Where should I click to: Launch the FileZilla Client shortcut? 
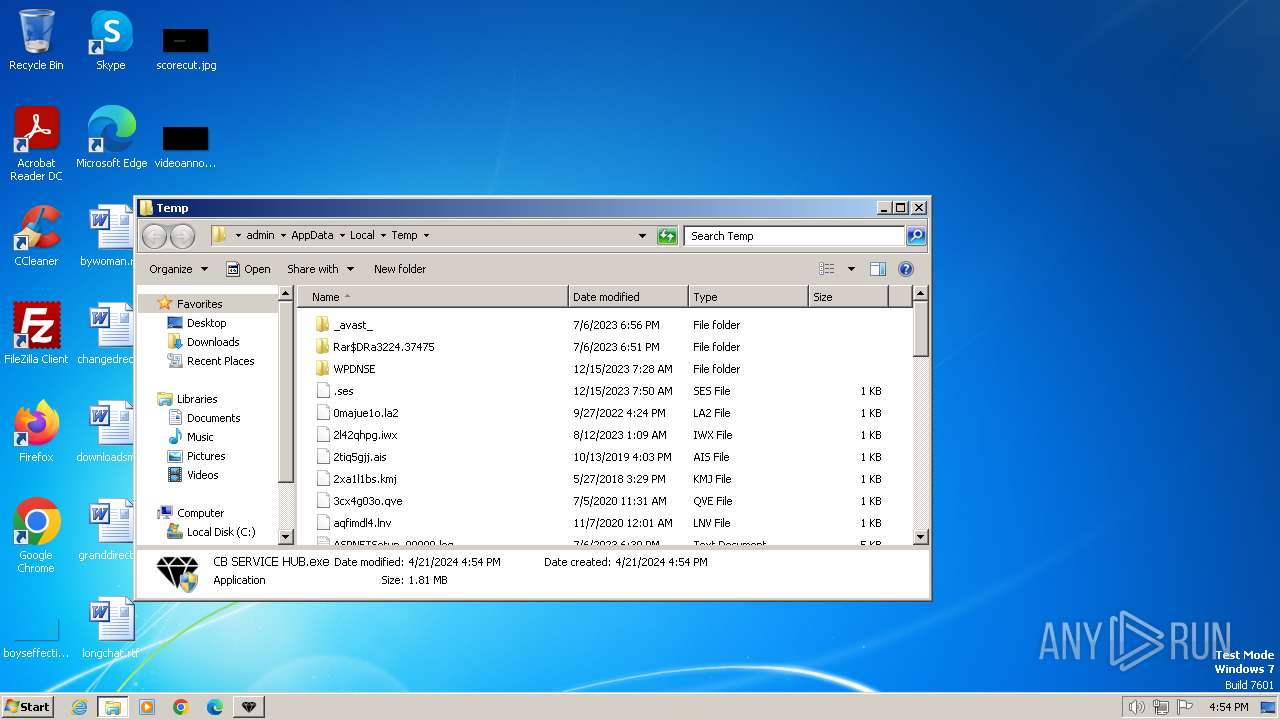pos(36,334)
